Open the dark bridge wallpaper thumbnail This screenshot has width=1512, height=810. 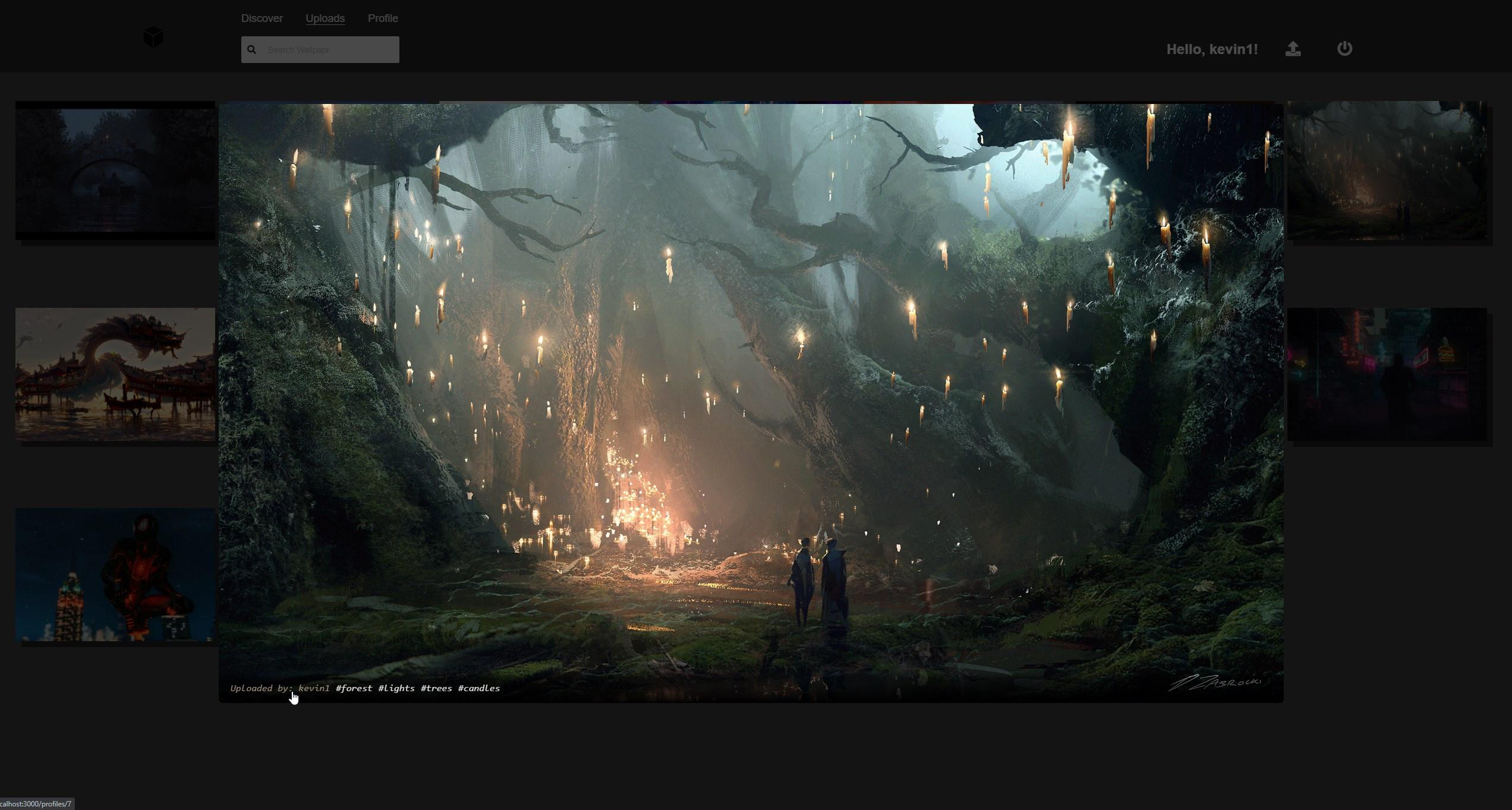pos(115,171)
